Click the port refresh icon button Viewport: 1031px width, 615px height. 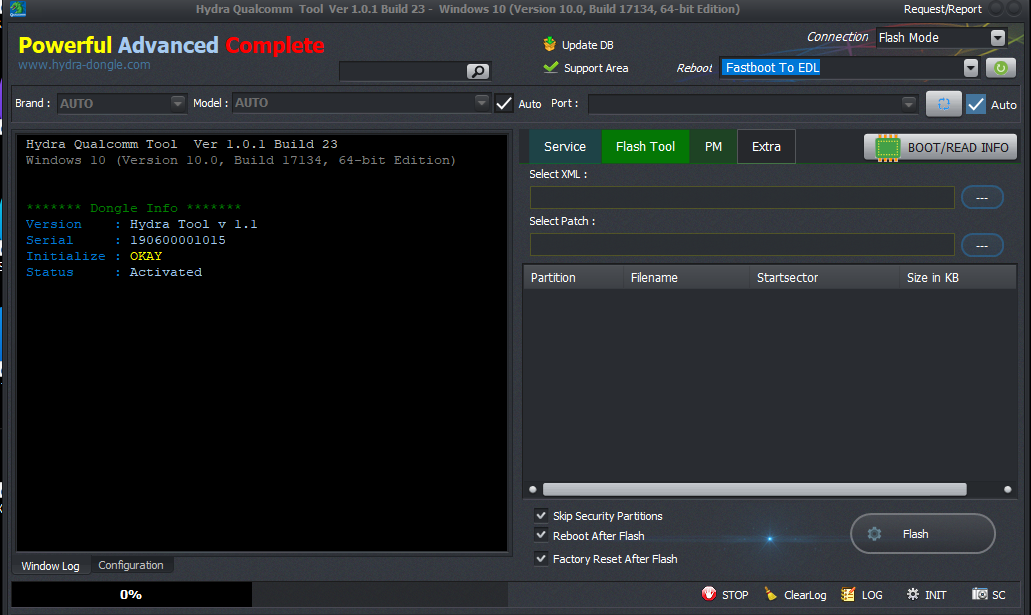(x=944, y=104)
